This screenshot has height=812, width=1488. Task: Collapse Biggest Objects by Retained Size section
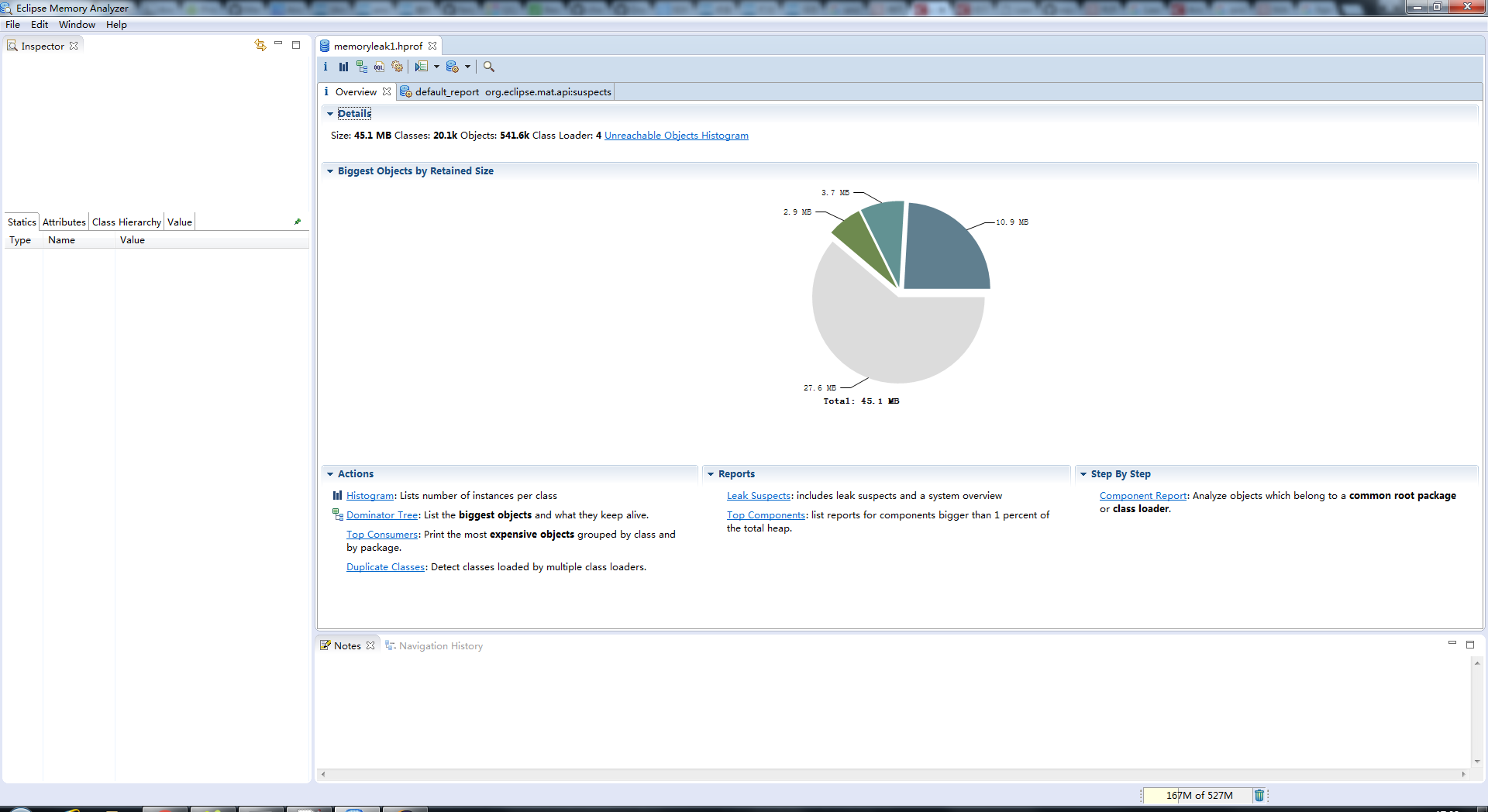point(330,171)
